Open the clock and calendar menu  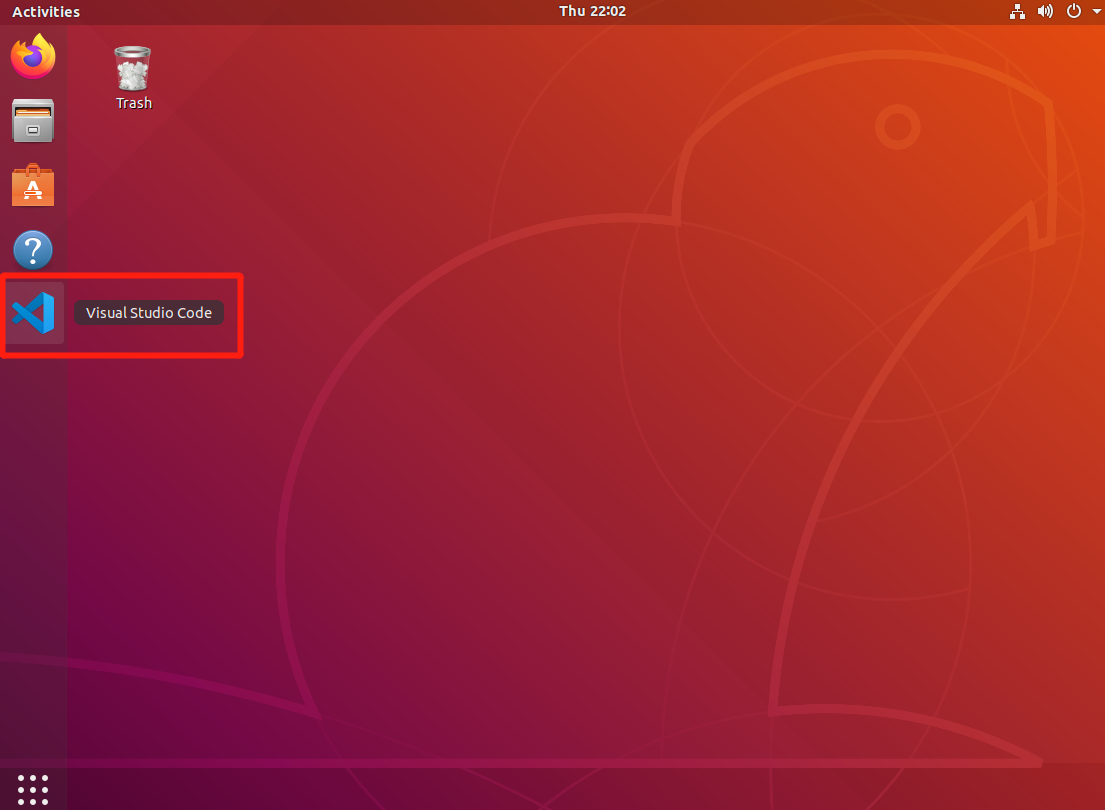[x=592, y=11]
